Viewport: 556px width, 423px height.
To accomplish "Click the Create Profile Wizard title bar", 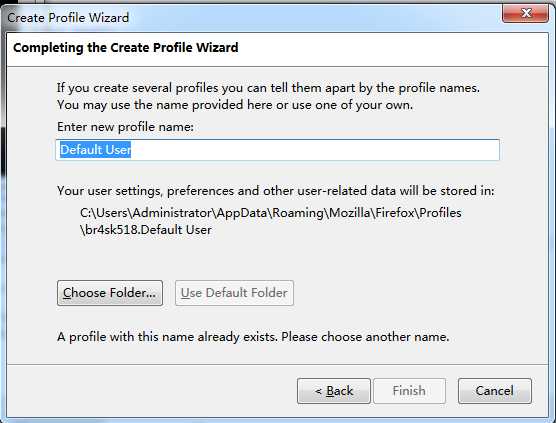I will [x=248, y=17].
